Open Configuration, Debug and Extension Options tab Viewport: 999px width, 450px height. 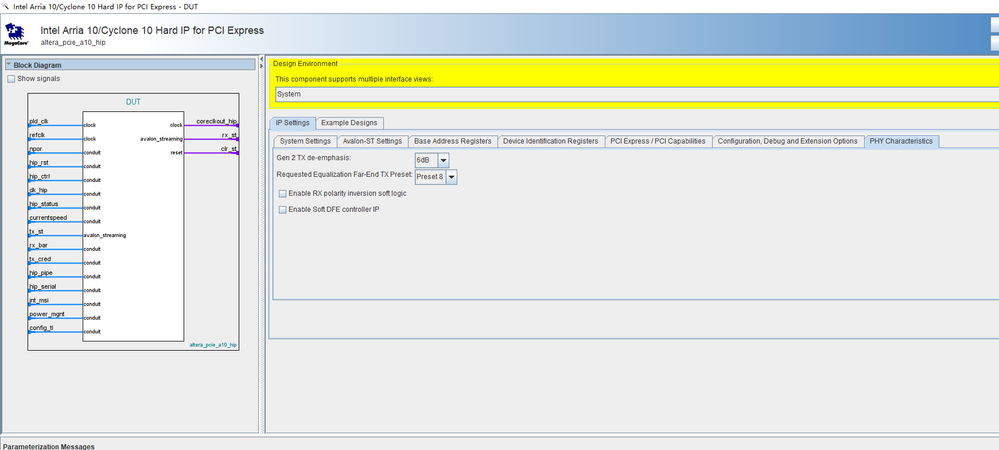click(787, 142)
